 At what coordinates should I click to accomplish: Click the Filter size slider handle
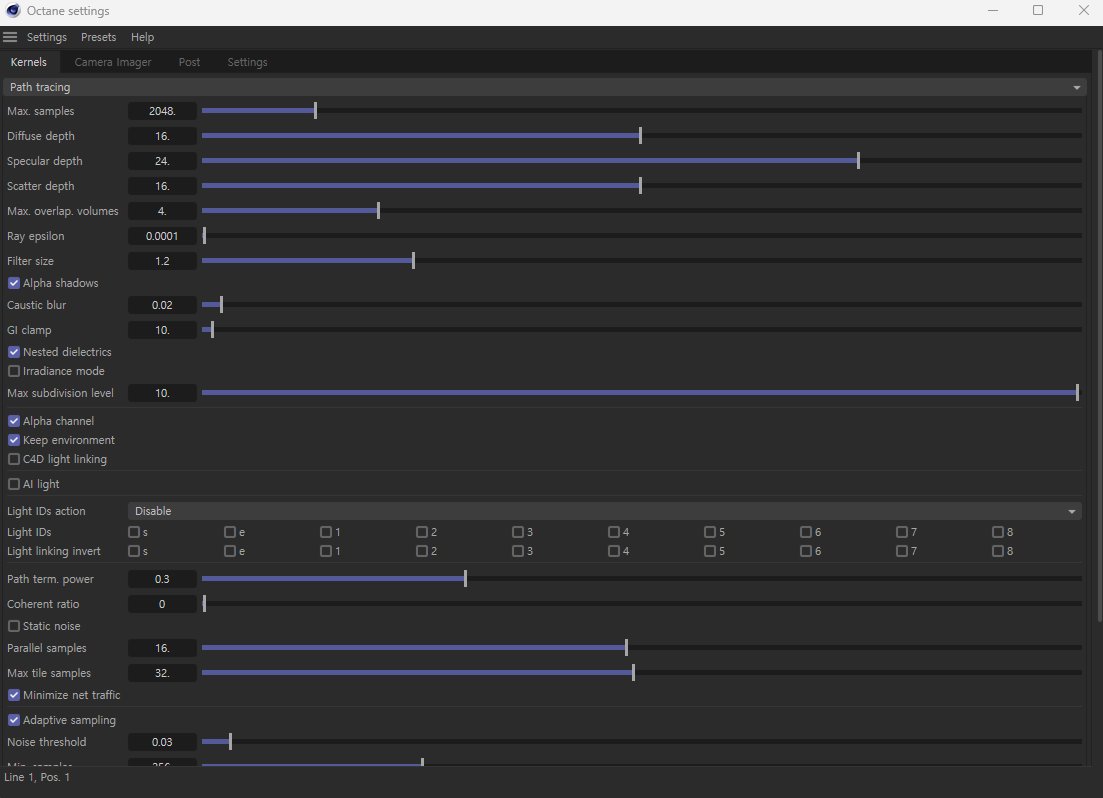[414, 261]
